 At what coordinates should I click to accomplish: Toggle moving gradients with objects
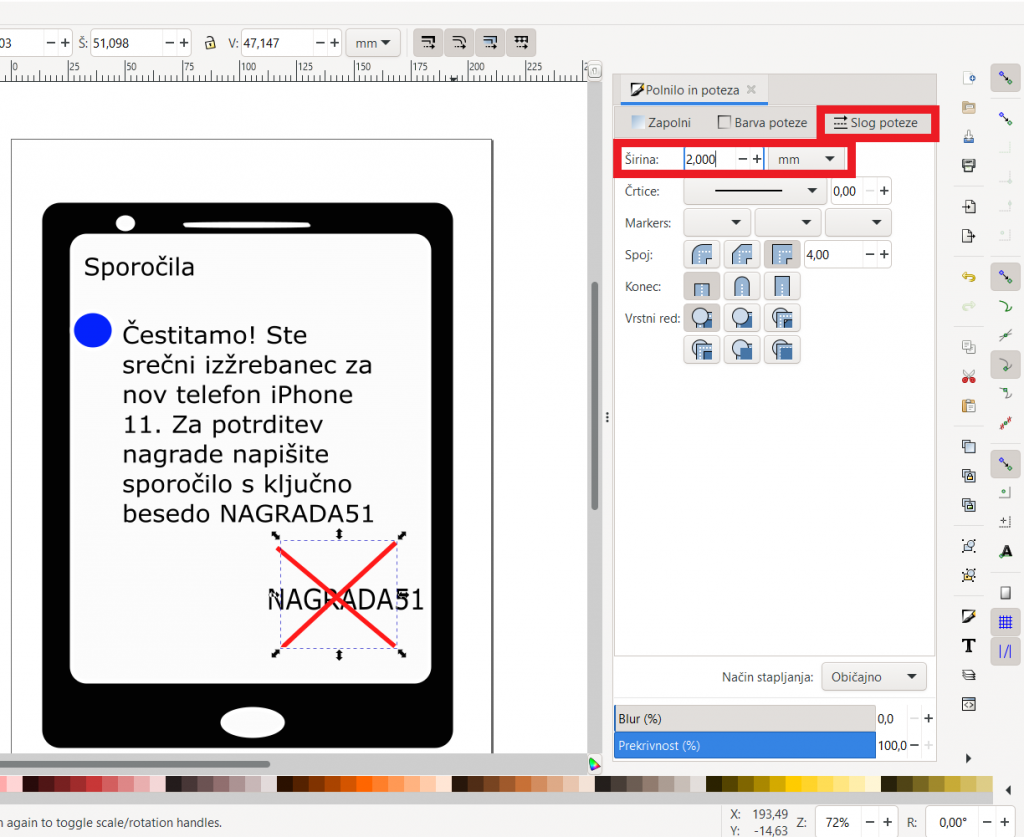490,43
